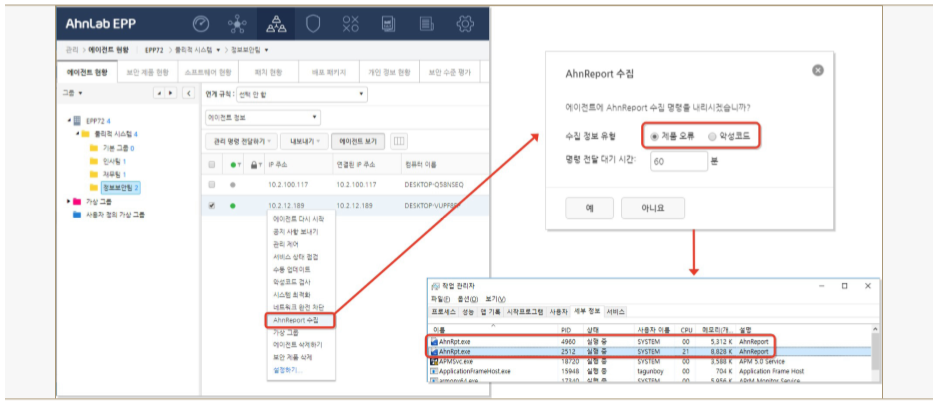
Task: Click the pink 가상 그룹 folder icon
Action: tap(77, 202)
